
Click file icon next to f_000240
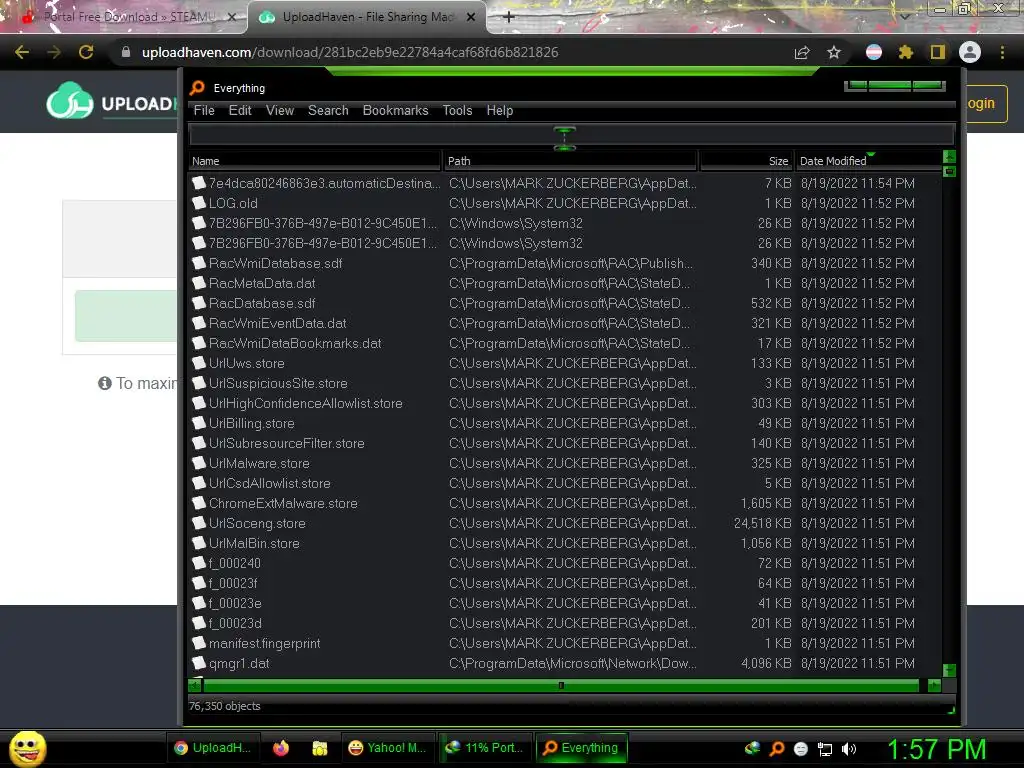click(199, 563)
